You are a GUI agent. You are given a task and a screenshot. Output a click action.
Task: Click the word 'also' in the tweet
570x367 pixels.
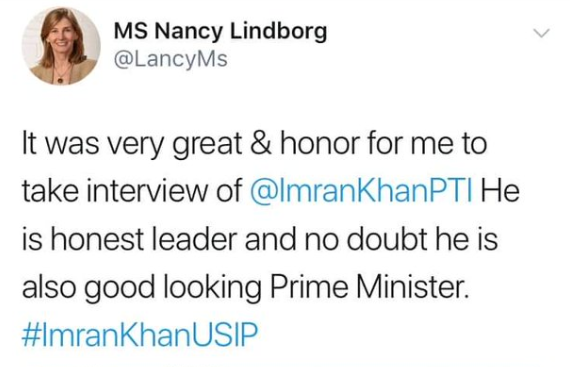click(49, 287)
